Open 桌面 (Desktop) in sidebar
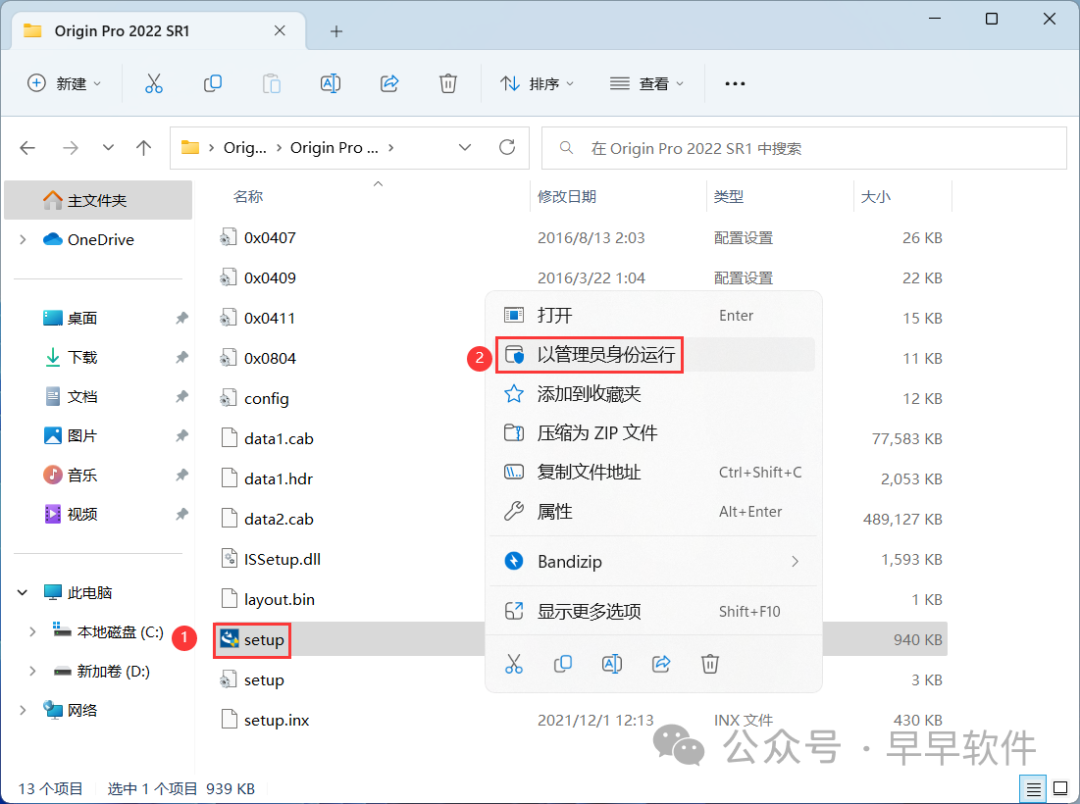 (82, 318)
